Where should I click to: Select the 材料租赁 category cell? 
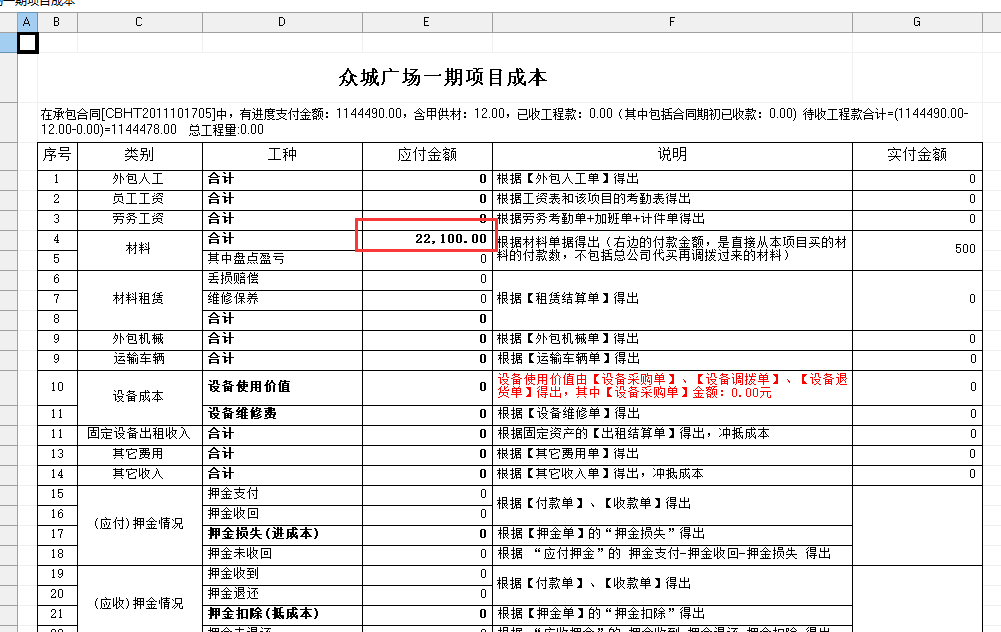click(139, 298)
